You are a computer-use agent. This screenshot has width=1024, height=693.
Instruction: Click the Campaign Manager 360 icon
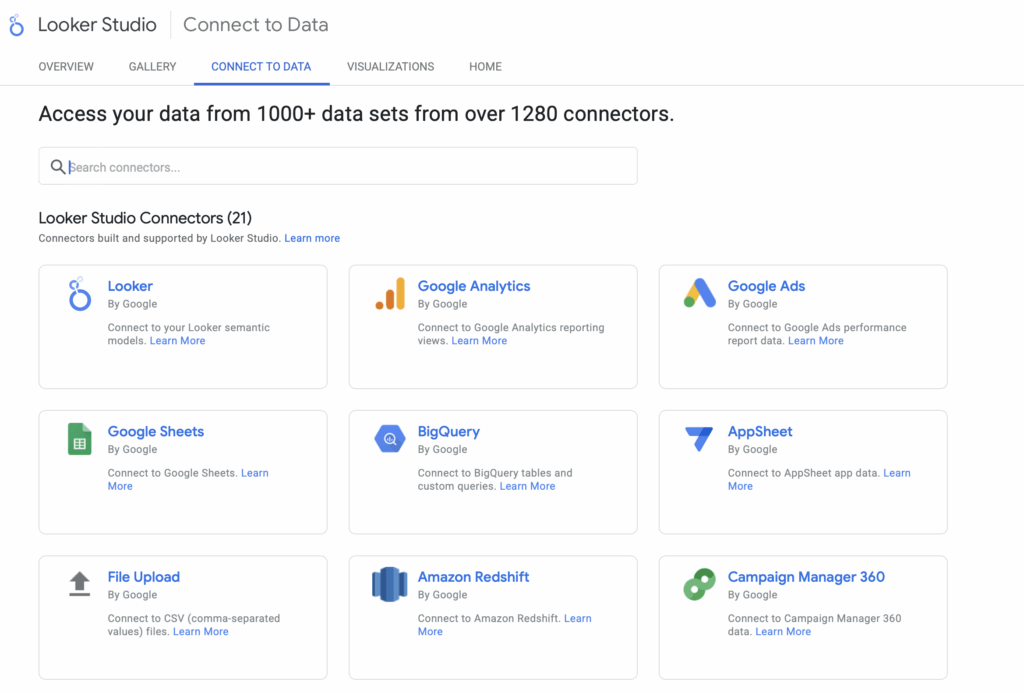[x=700, y=584]
